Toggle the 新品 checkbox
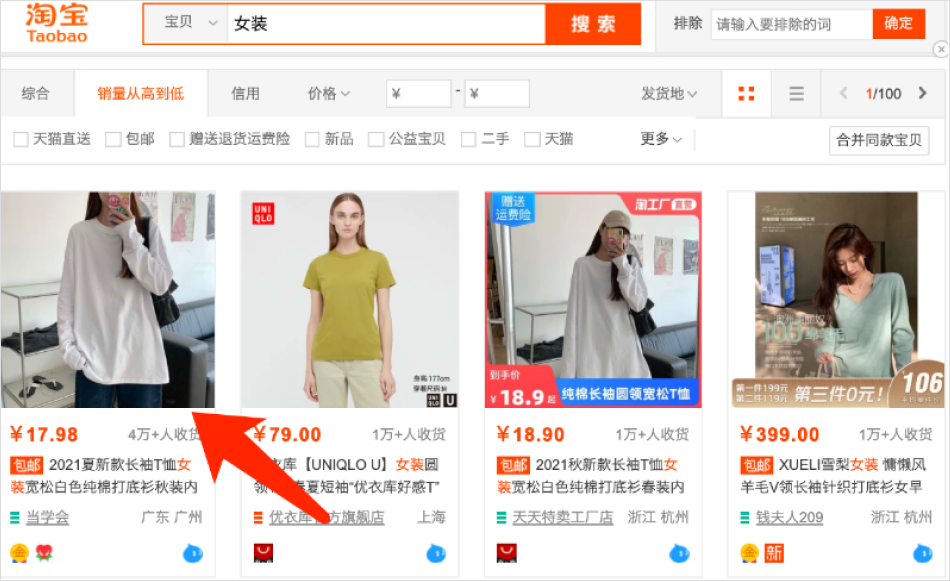 tap(312, 140)
